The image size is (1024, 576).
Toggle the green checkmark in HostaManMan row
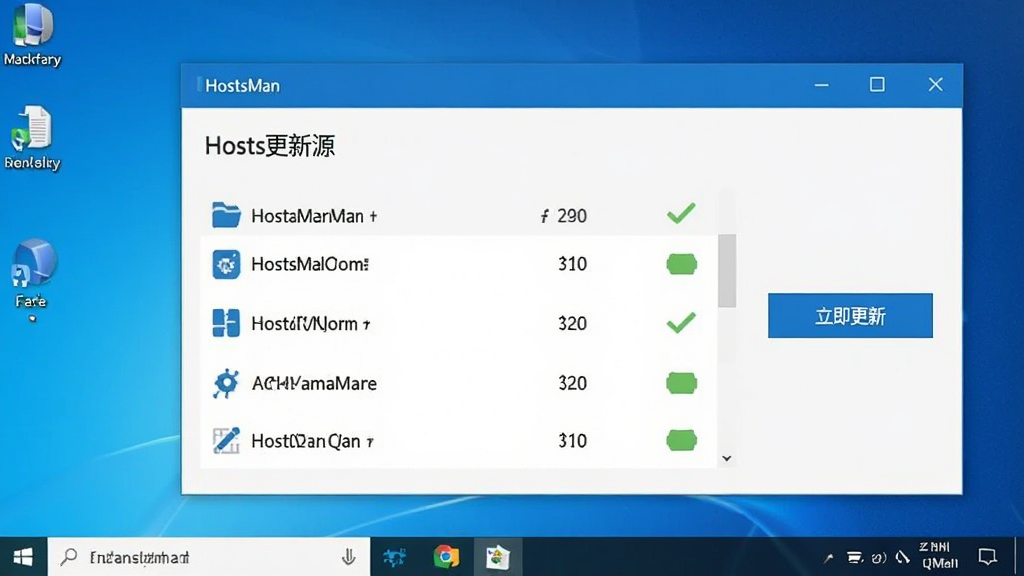point(681,214)
